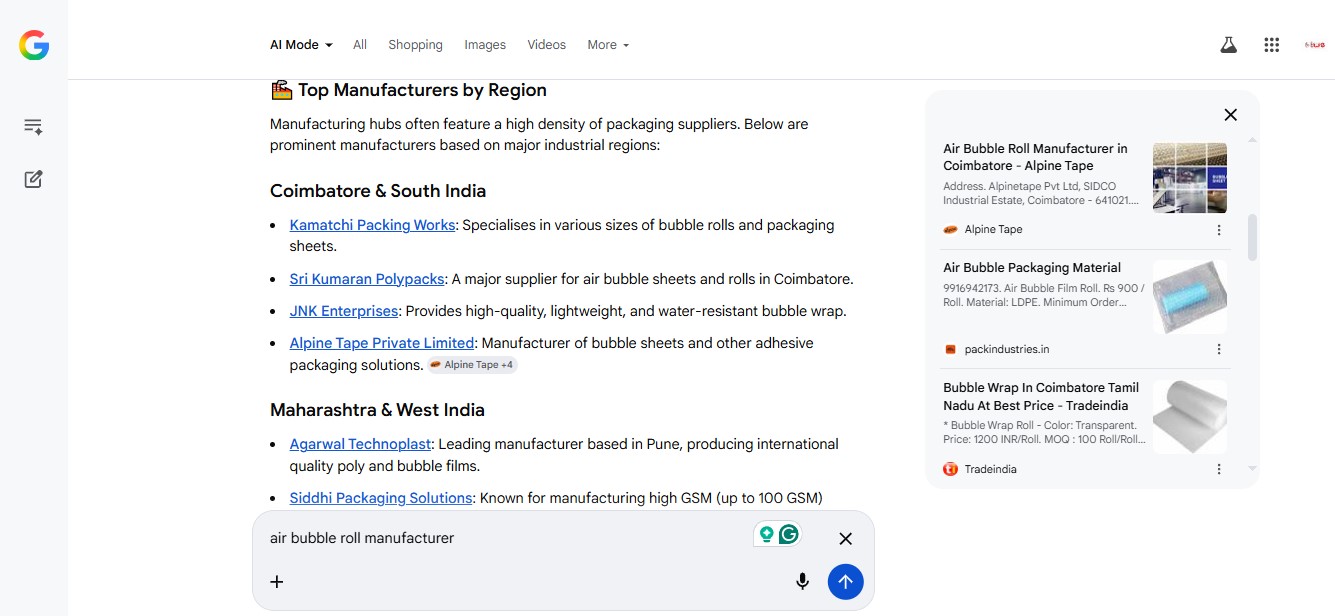This screenshot has height=616, width=1335.
Task: Switch to the Shopping tab
Action: pyautogui.click(x=415, y=45)
